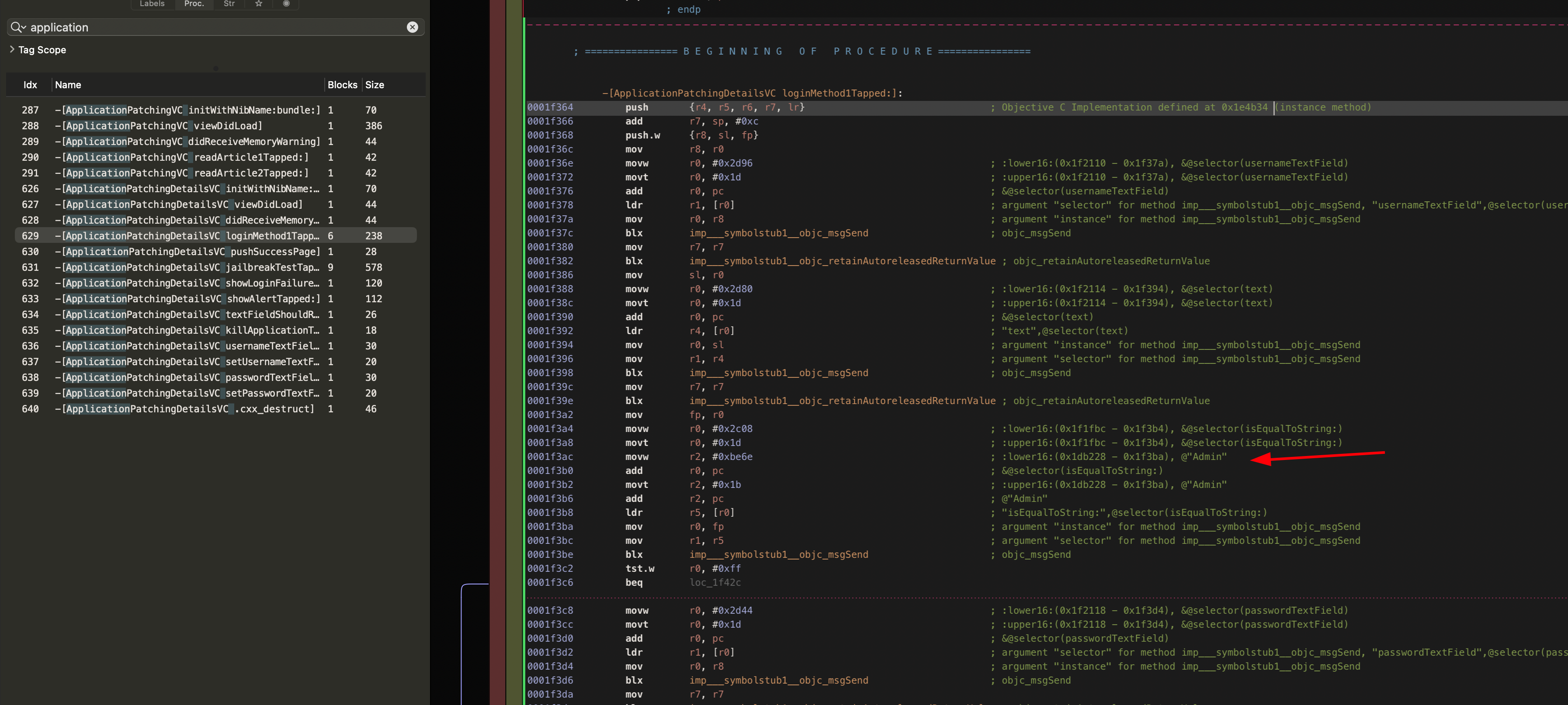This screenshot has width=1568, height=705.
Task: Clear the 'application' search text
Action: click(412, 28)
